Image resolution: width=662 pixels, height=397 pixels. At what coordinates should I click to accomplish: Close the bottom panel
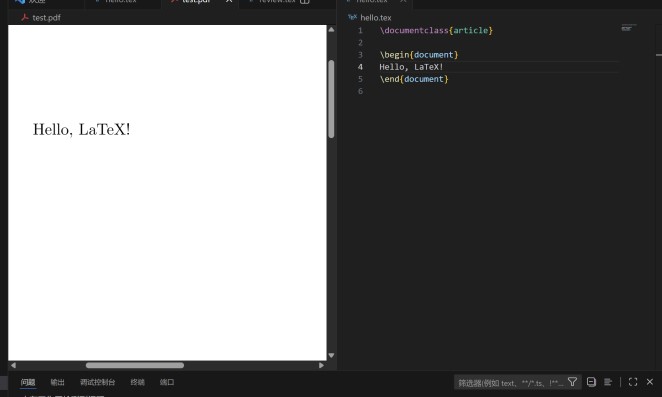pos(649,382)
